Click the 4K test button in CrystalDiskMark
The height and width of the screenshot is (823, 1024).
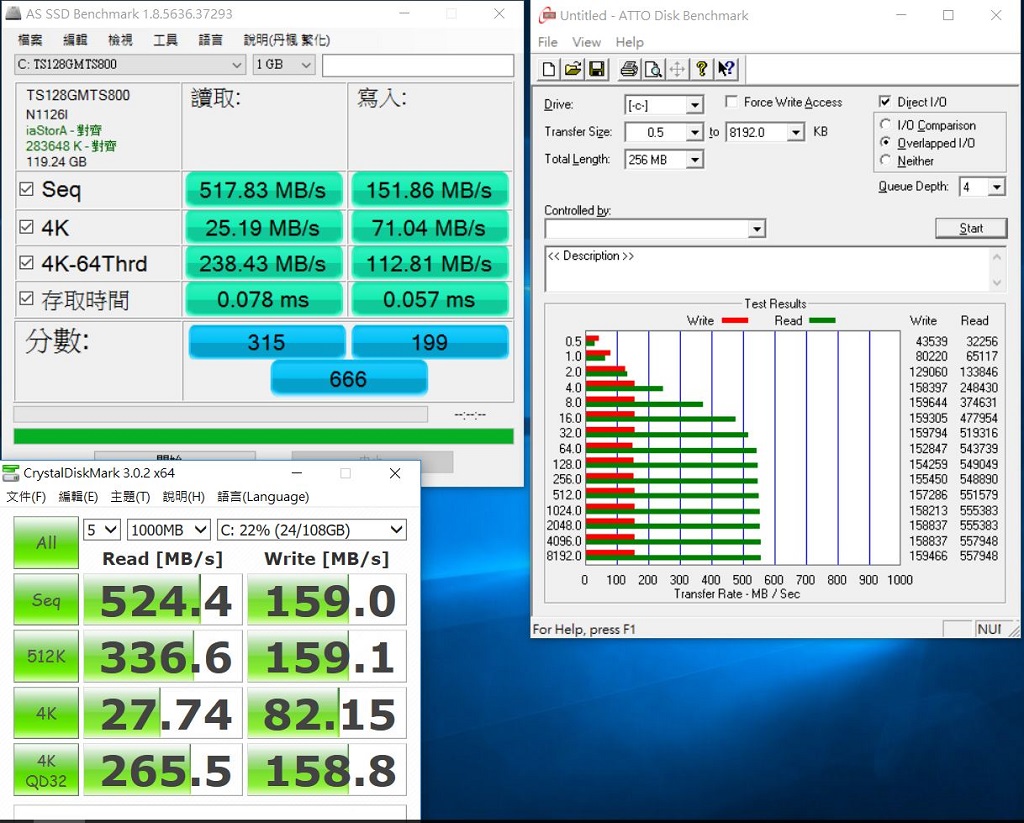pyautogui.click(x=46, y=713)
